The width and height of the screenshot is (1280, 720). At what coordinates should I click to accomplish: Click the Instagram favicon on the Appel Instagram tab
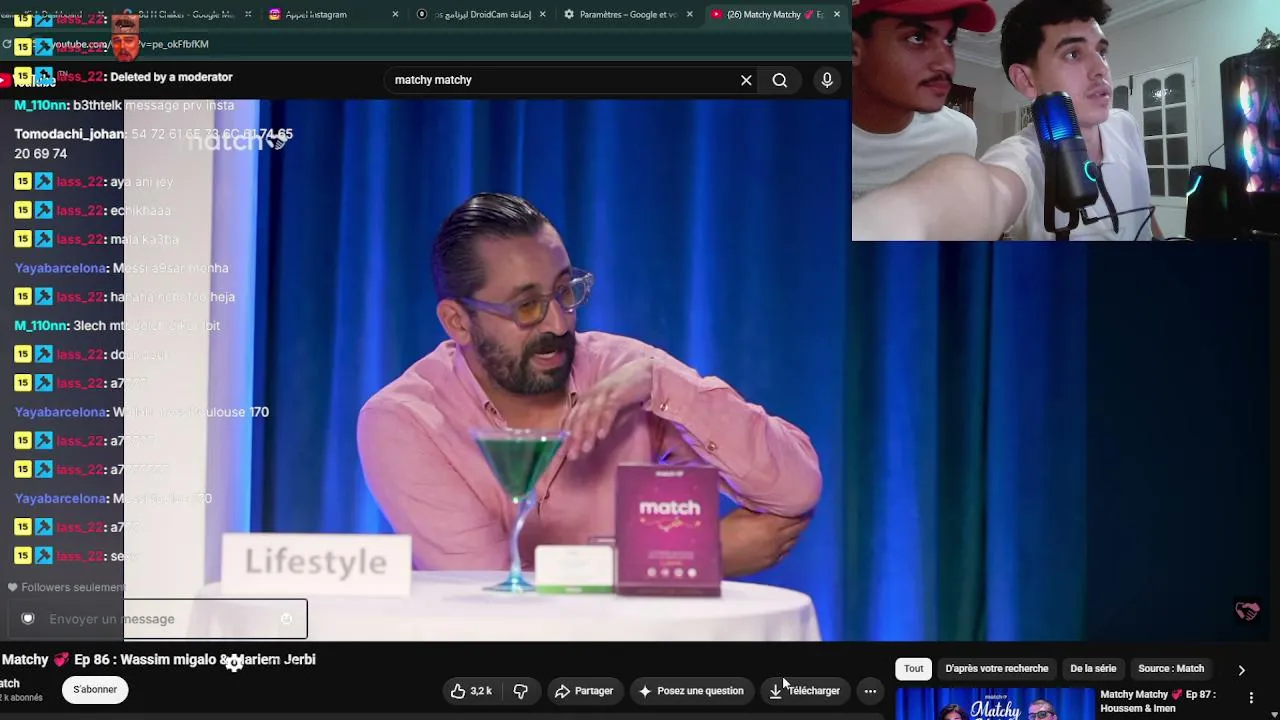275,15
